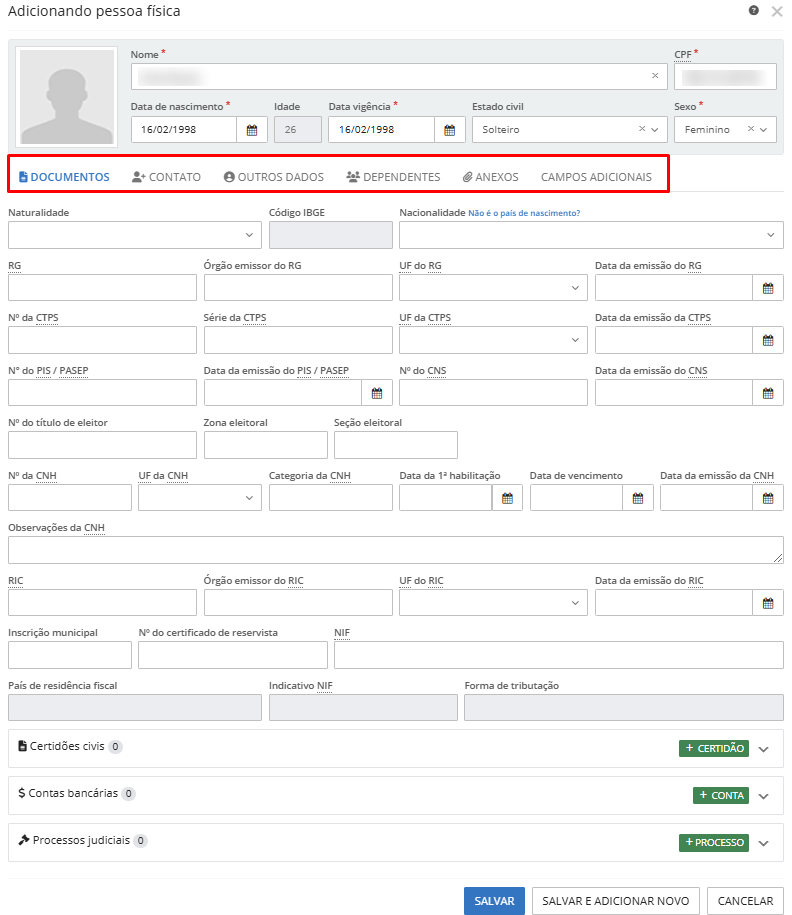Switch to the DEPENDENTES tab
792x915 pixels.
pos(393,177)
